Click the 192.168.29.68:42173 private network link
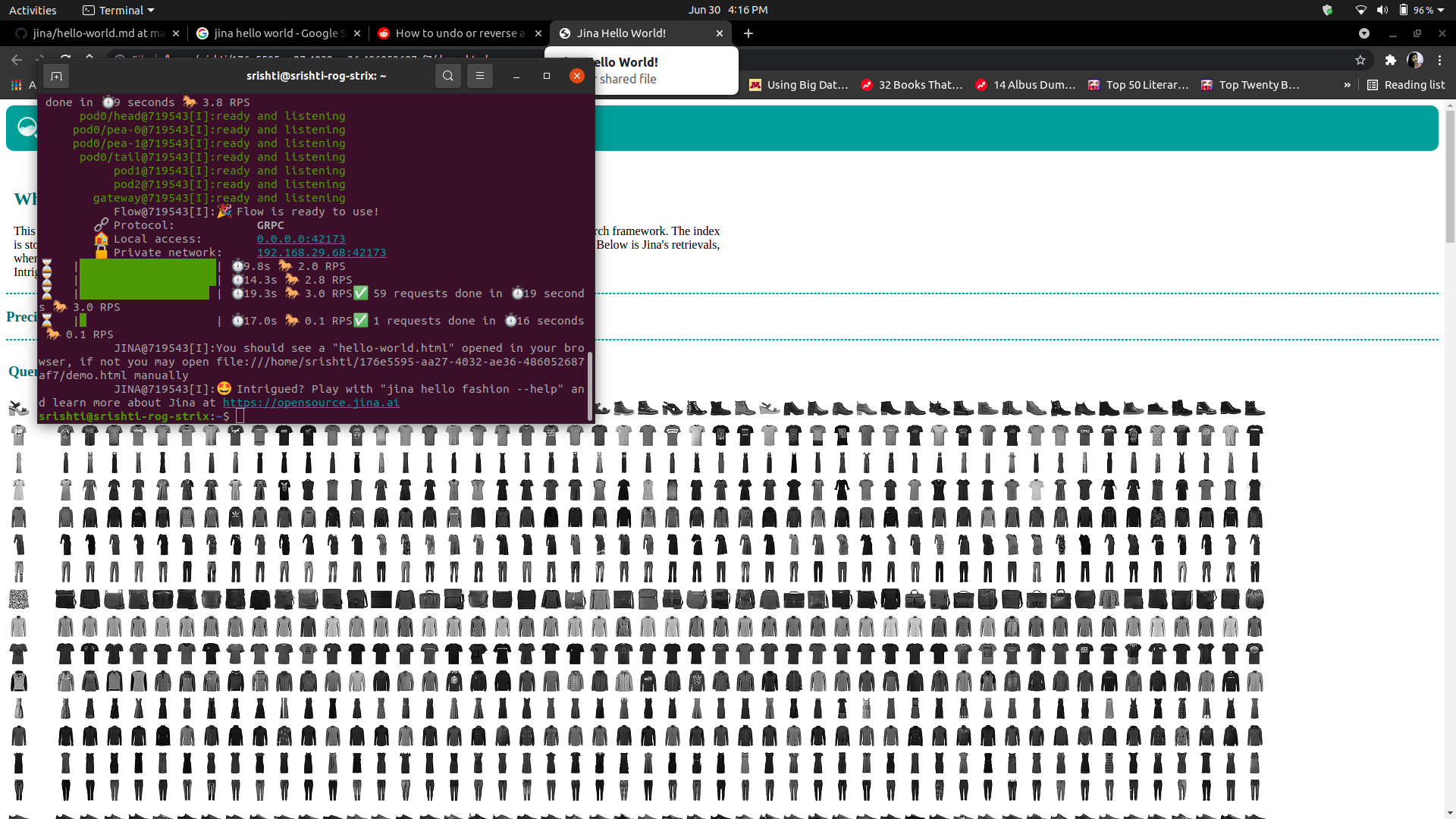Image resolution: width=1456 pixels, height=819 pixels. pyautogui.click(x=322, y=253)
